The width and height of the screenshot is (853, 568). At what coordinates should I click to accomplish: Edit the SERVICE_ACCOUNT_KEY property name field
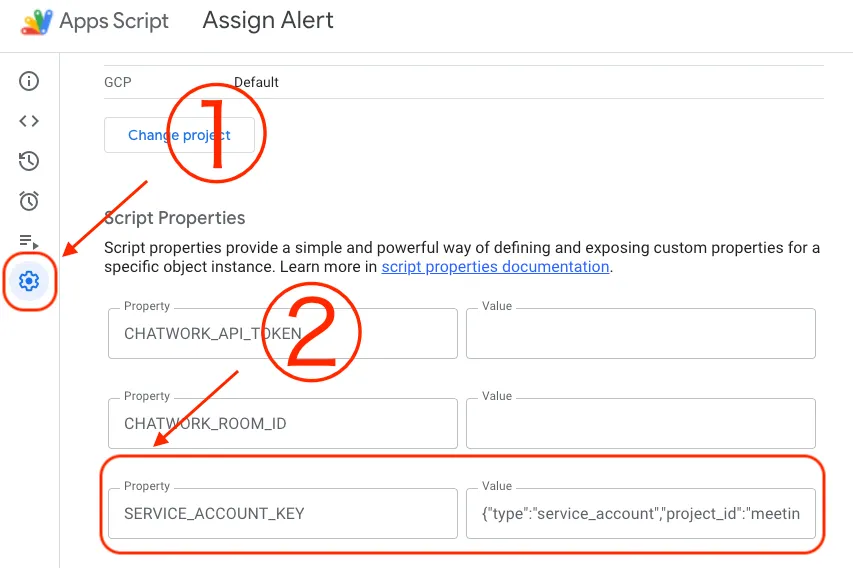point(282,514)
